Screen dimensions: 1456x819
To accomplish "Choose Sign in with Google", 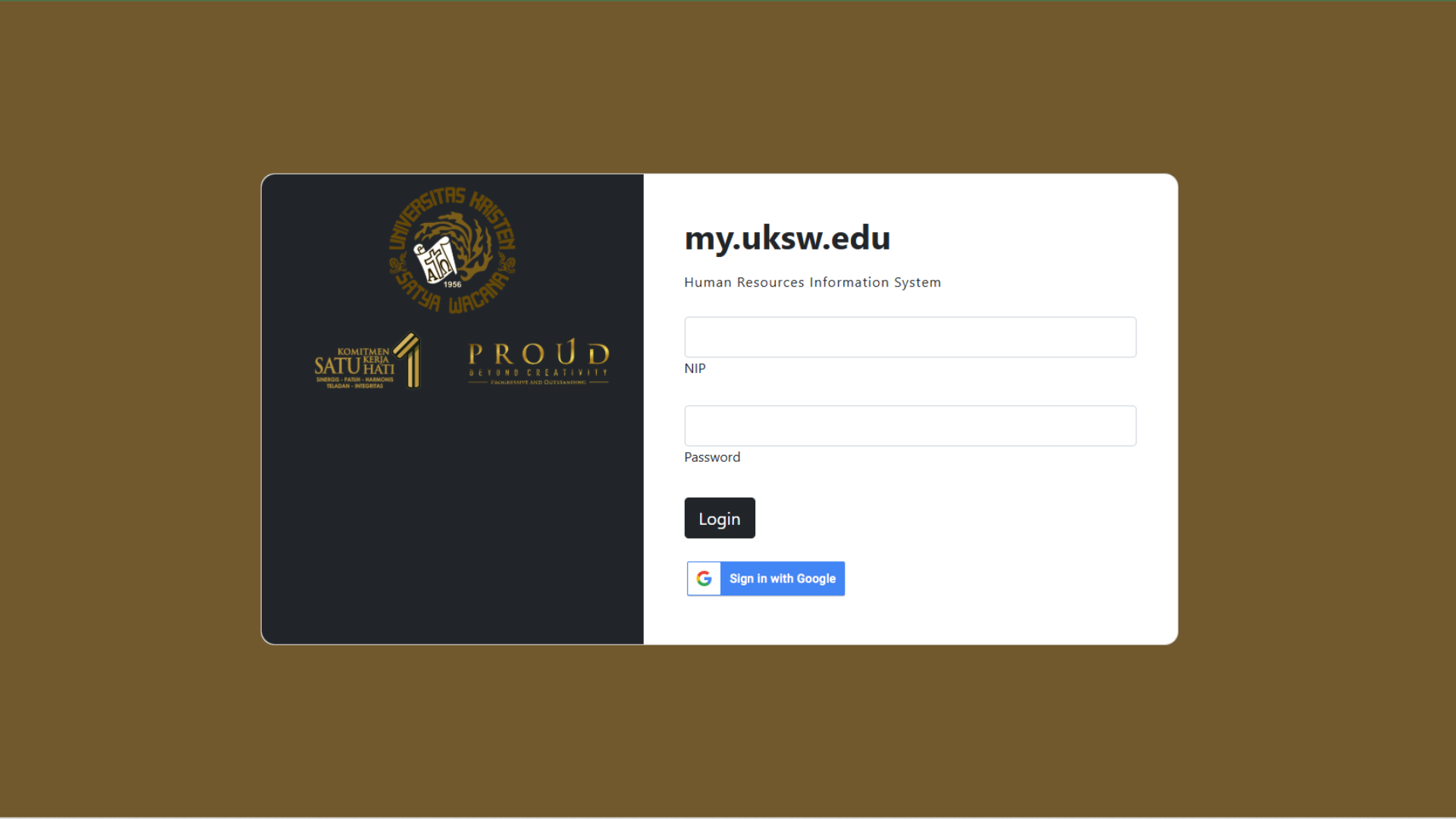I will [766, 579].
